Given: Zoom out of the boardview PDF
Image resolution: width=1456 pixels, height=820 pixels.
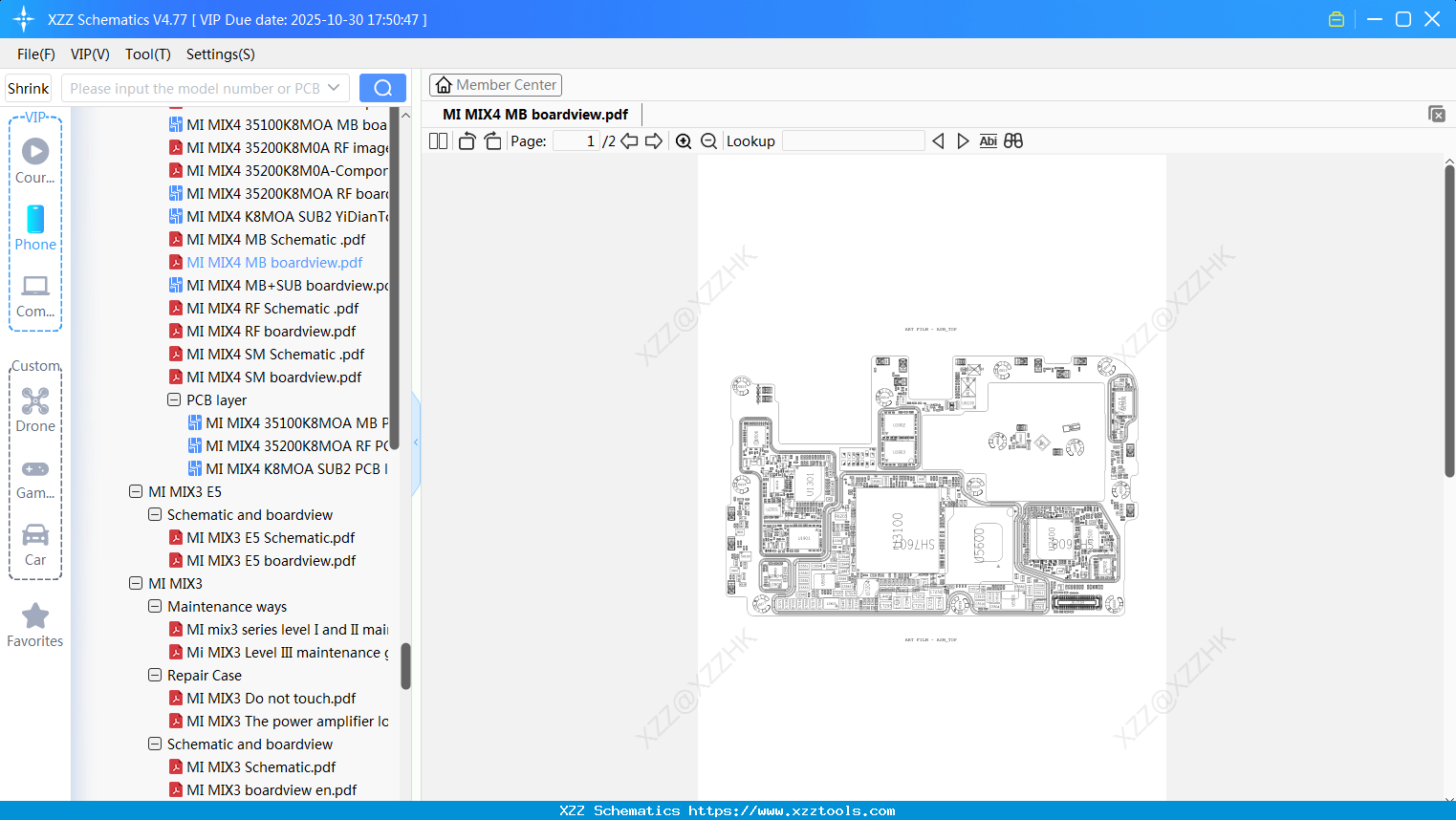Looking at the screenshot, I should click(707, 140).
